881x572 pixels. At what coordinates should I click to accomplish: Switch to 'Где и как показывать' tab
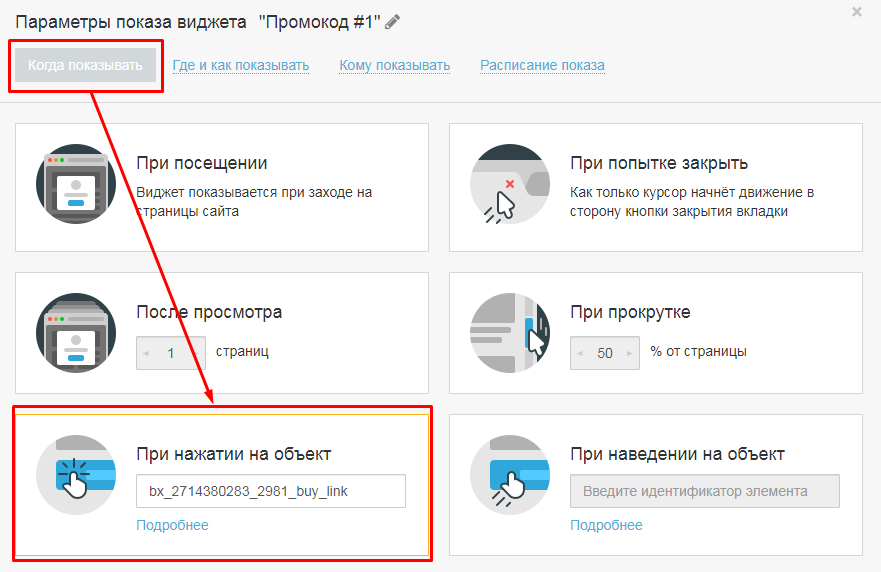click(x=240, y=65)
